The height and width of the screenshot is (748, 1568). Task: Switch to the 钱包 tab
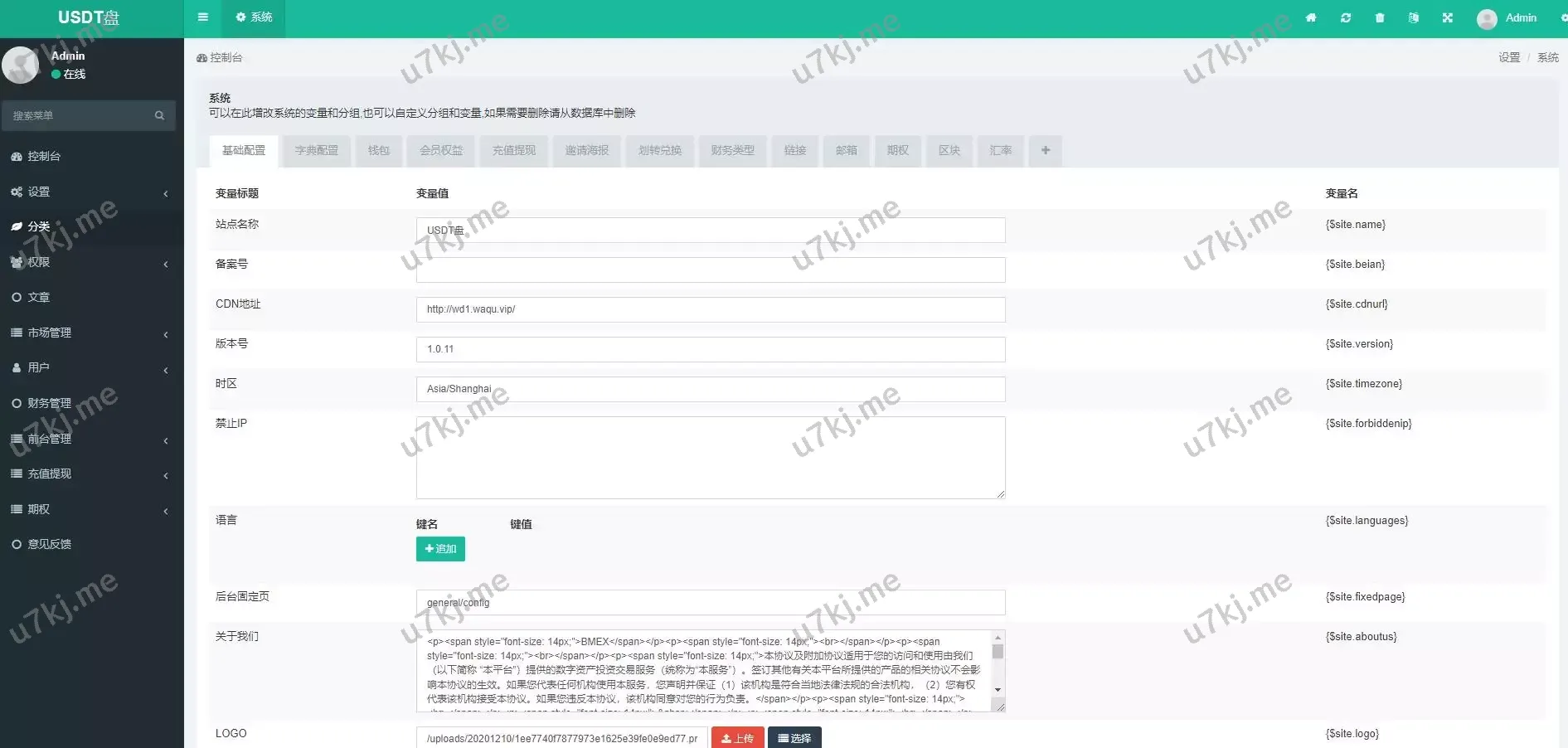pos(379,151)
